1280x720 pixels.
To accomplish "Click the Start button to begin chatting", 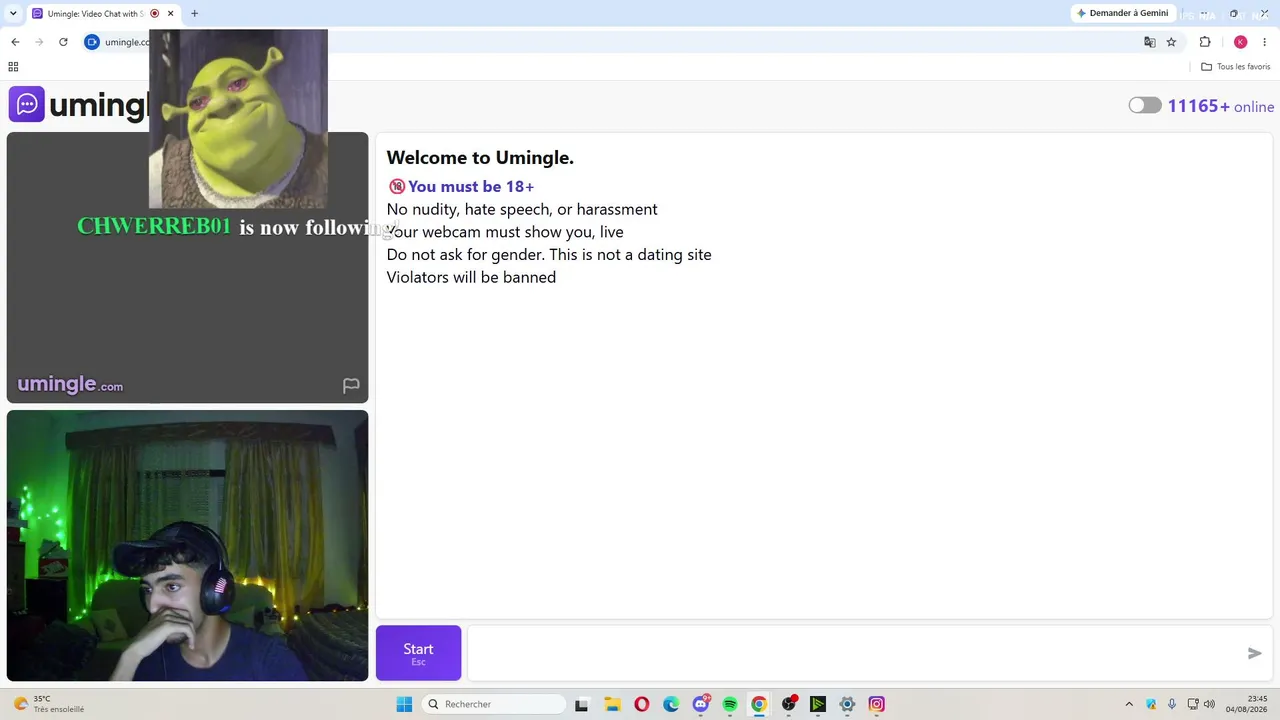I will click(x=418, y=653).
